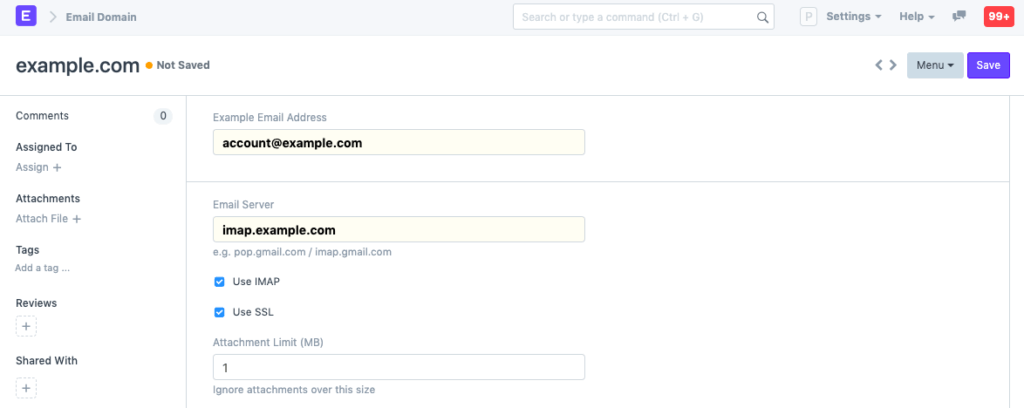The height and width of the screenshot is (408, 1024).
Task: Share document using Shared With plus
Action: tap(27, 388)
